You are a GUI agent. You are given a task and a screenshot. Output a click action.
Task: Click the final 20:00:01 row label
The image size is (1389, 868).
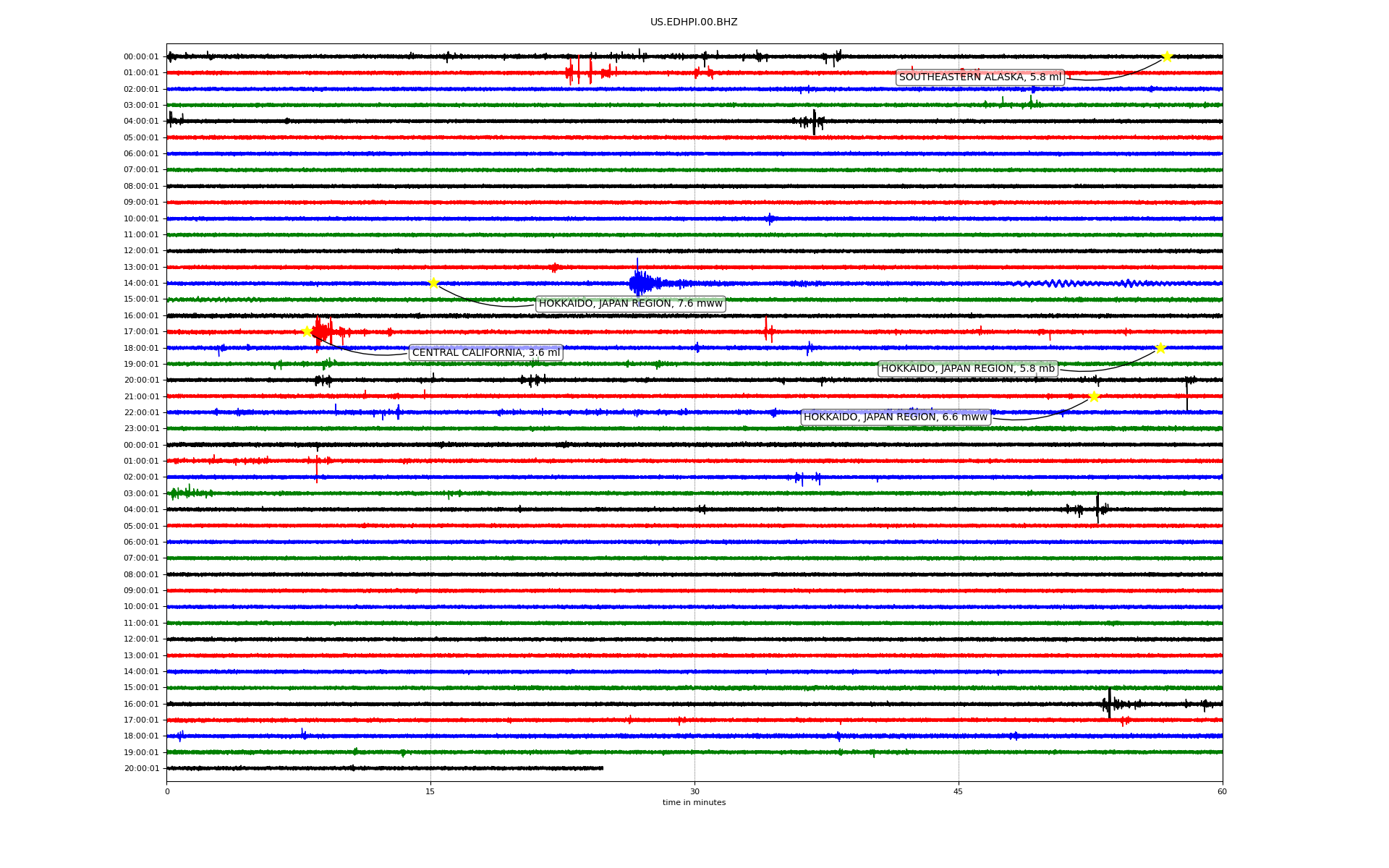pos(141,769)
